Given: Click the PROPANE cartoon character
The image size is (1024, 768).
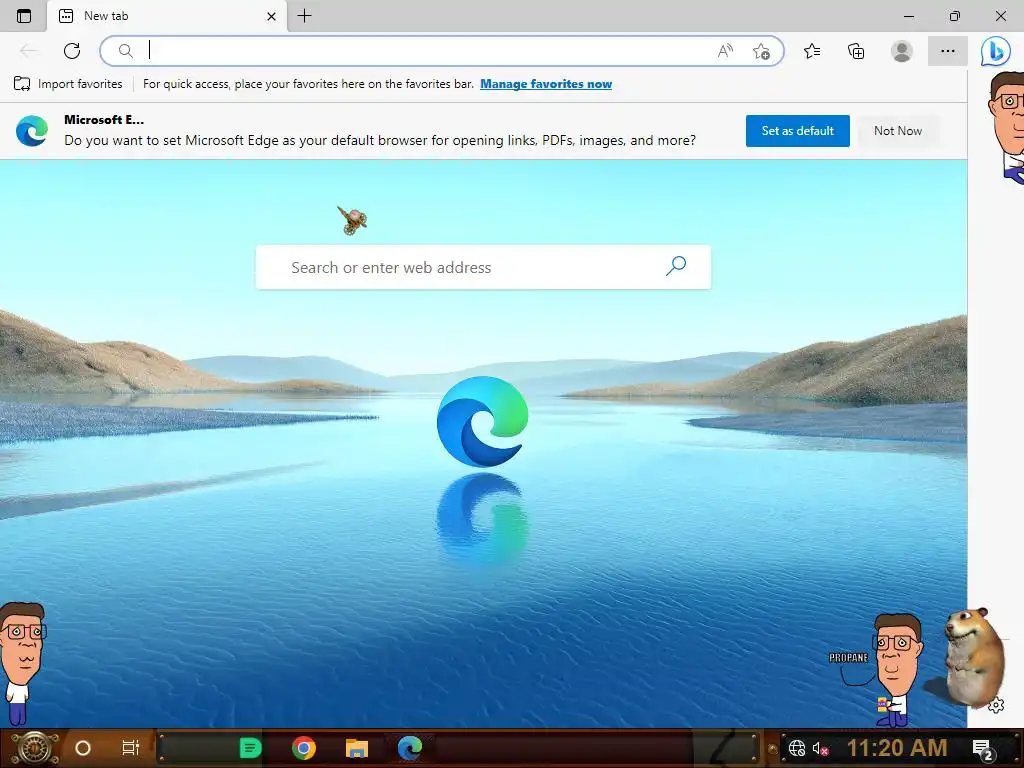Looking at the screenshot, I should tap(898, 669).
